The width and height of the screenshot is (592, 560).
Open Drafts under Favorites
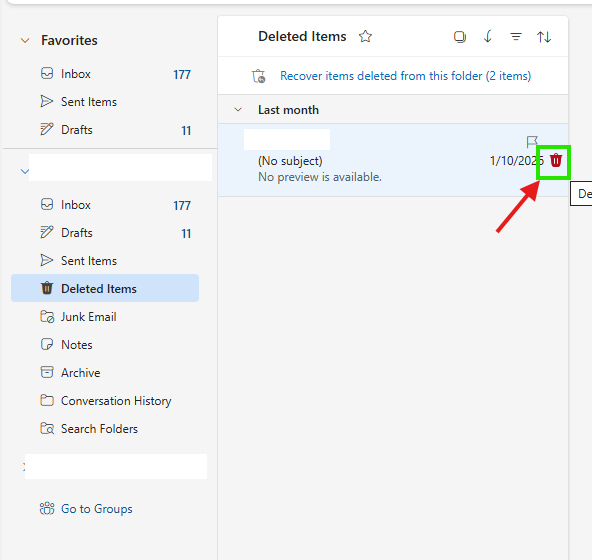pos(105,130)
